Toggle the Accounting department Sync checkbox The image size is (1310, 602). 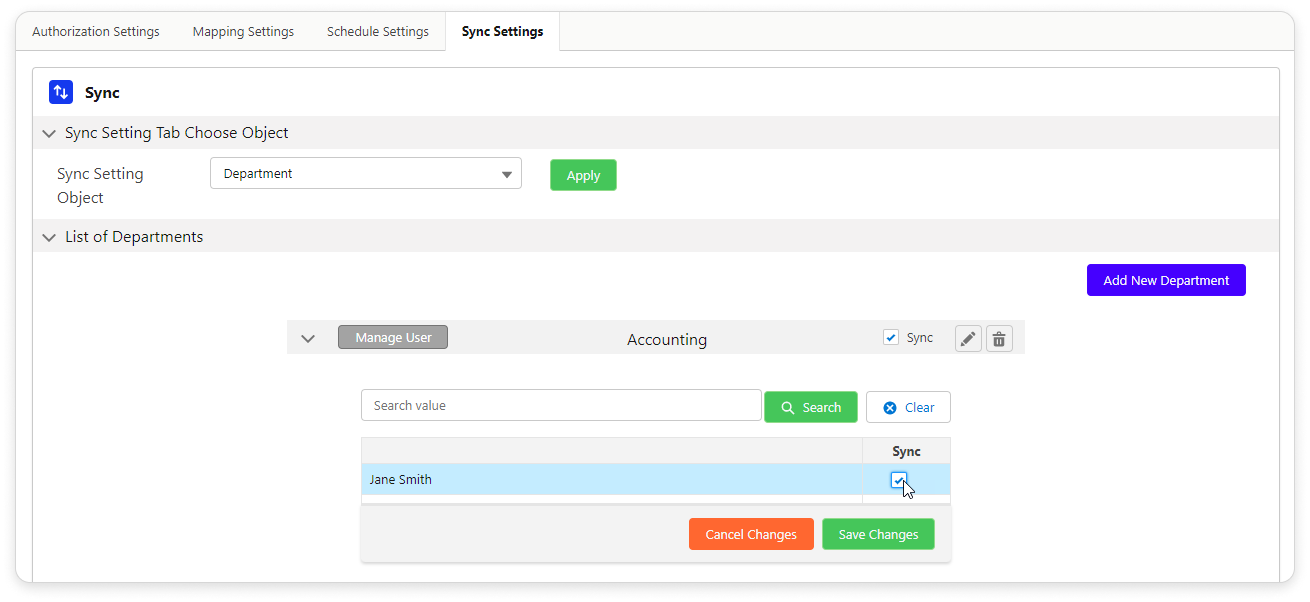[891, 338]
